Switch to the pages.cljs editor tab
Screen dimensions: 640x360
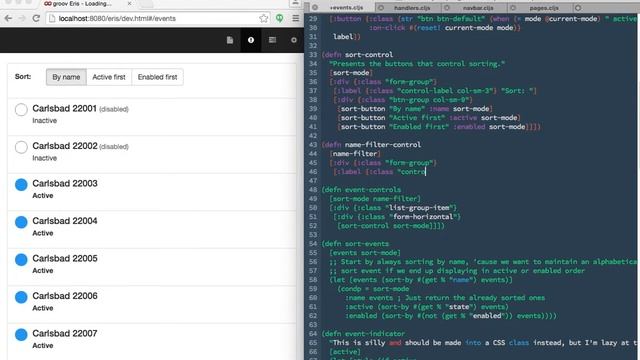pyautogui.click(x=544, y=7)
